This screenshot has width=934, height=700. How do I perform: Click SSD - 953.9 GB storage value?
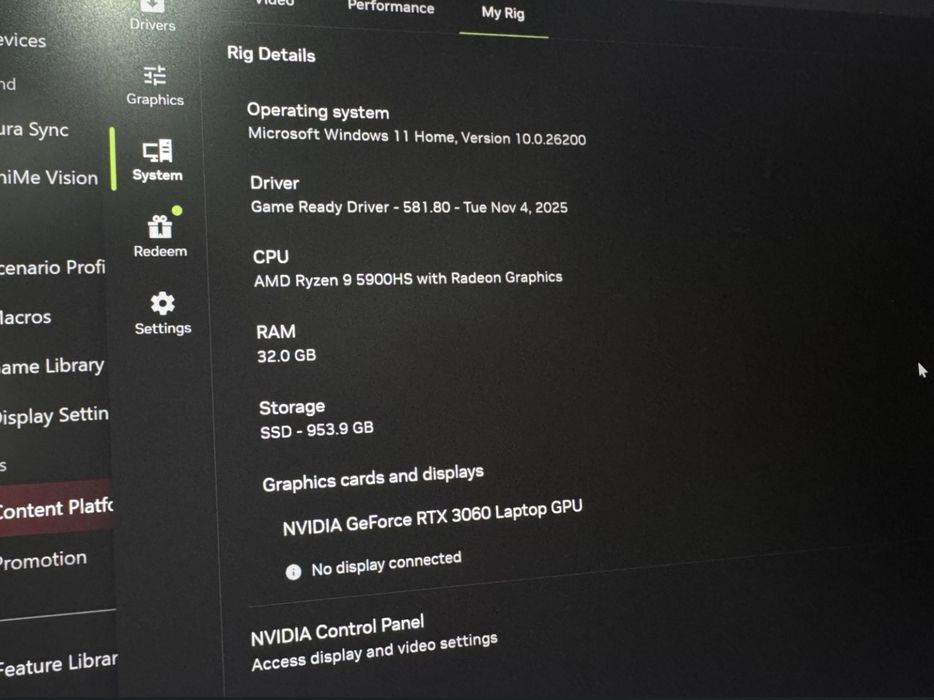(x=317, y=430)
